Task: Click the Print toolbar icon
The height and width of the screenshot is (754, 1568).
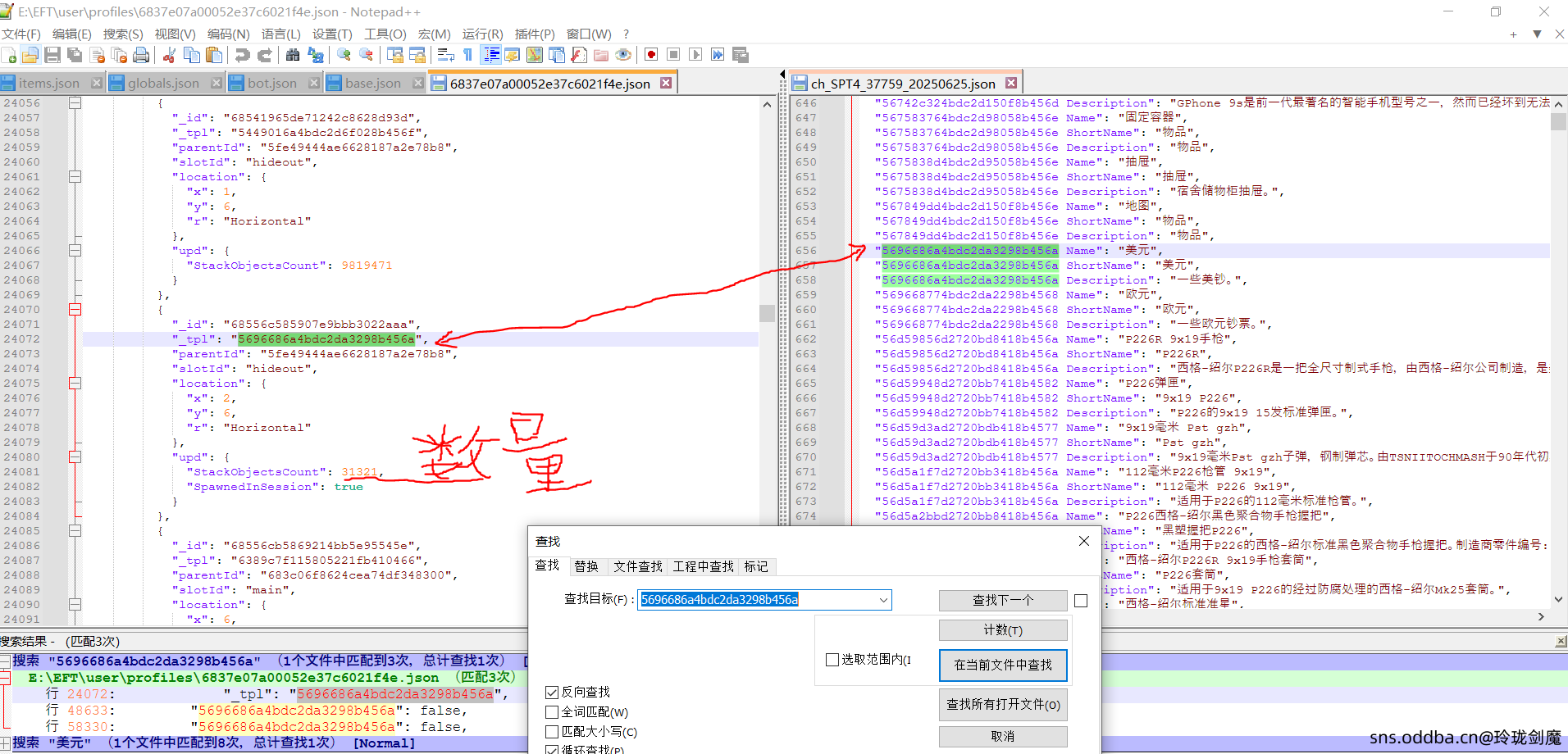Action: click(x=141, y=55)
